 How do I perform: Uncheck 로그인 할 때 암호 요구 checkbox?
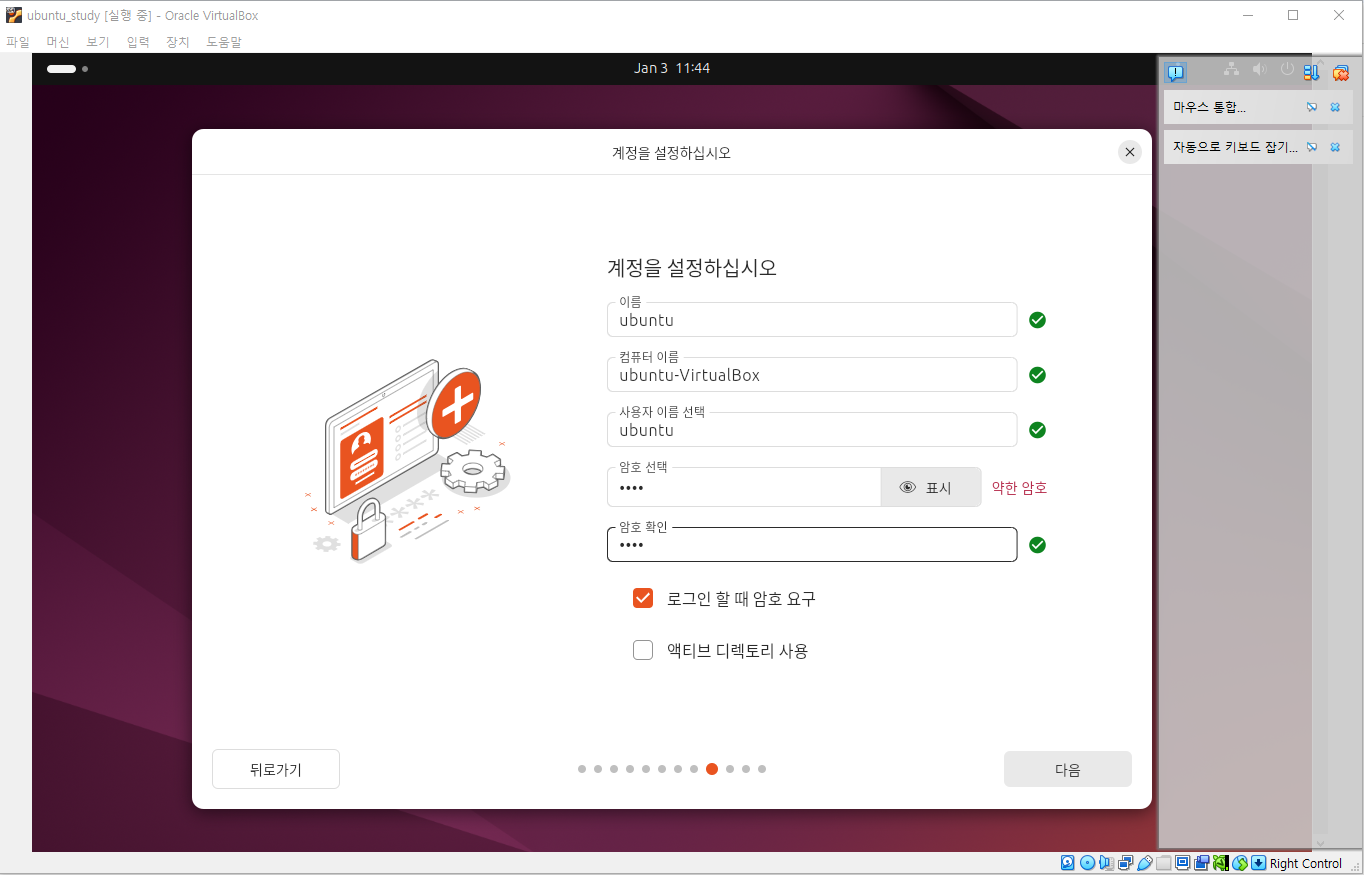pyautogui.click(x=643, y=598)
